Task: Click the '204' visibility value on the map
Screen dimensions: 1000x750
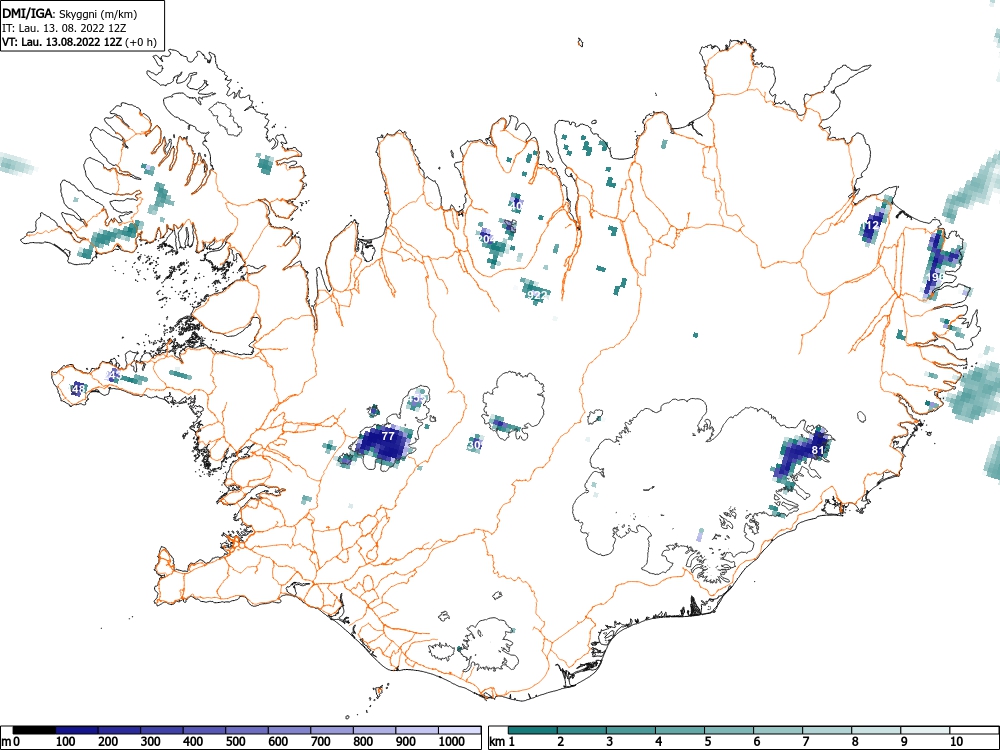Action: click(x=487, y=238)
